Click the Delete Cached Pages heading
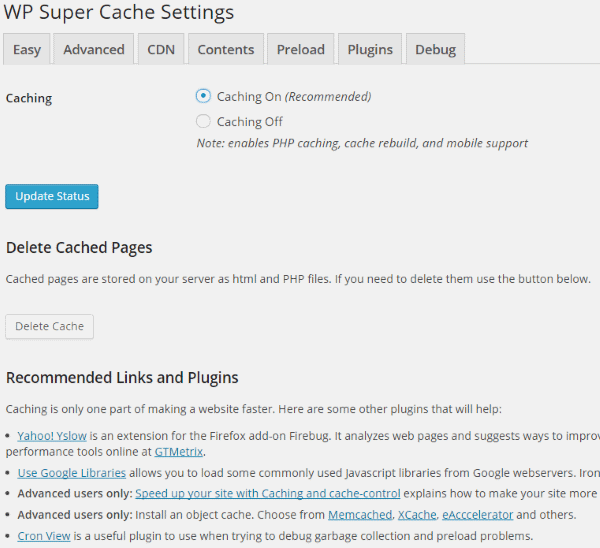 (79, 248)
